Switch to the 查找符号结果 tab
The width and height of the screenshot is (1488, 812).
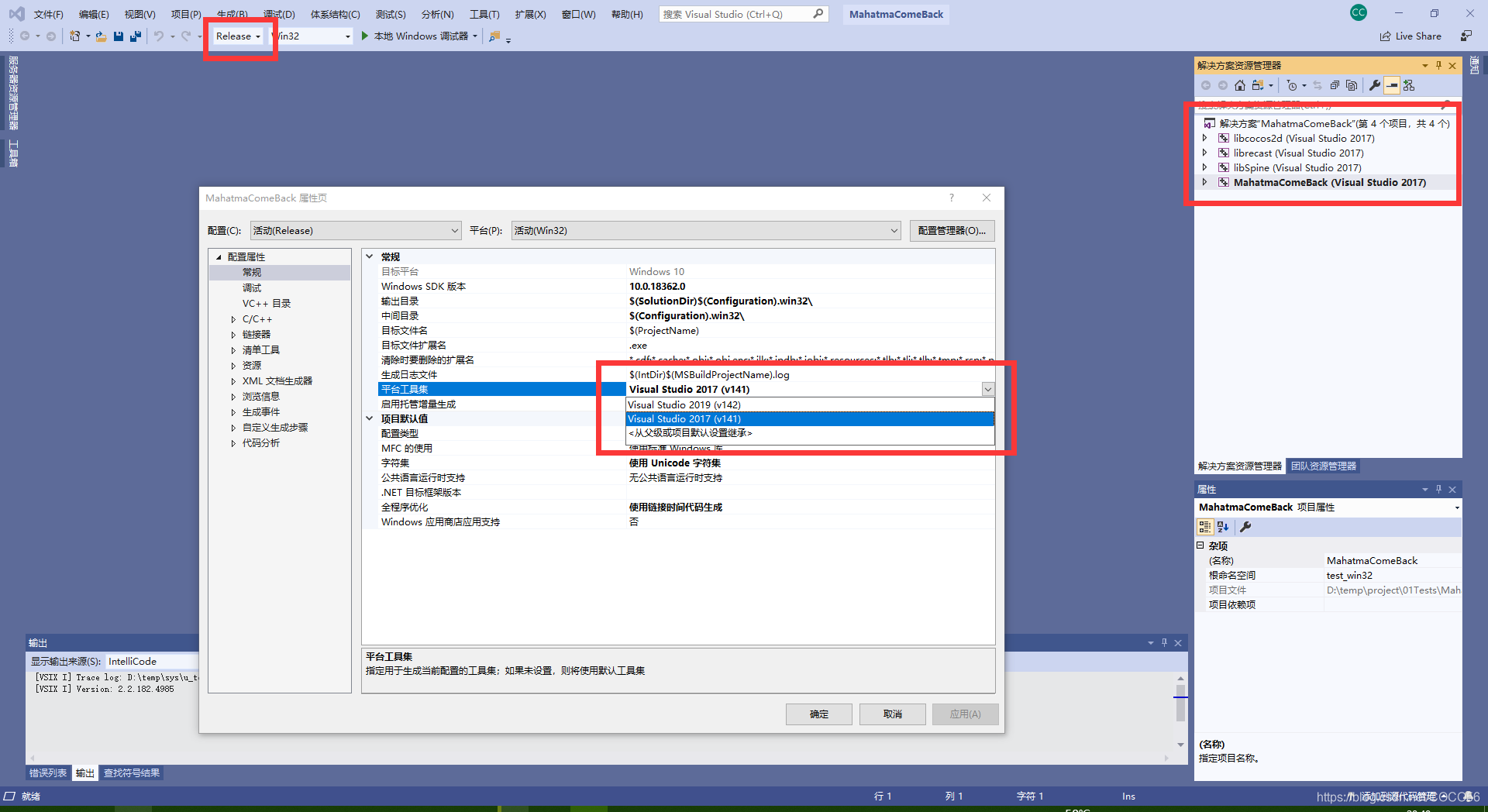(132, 772)
